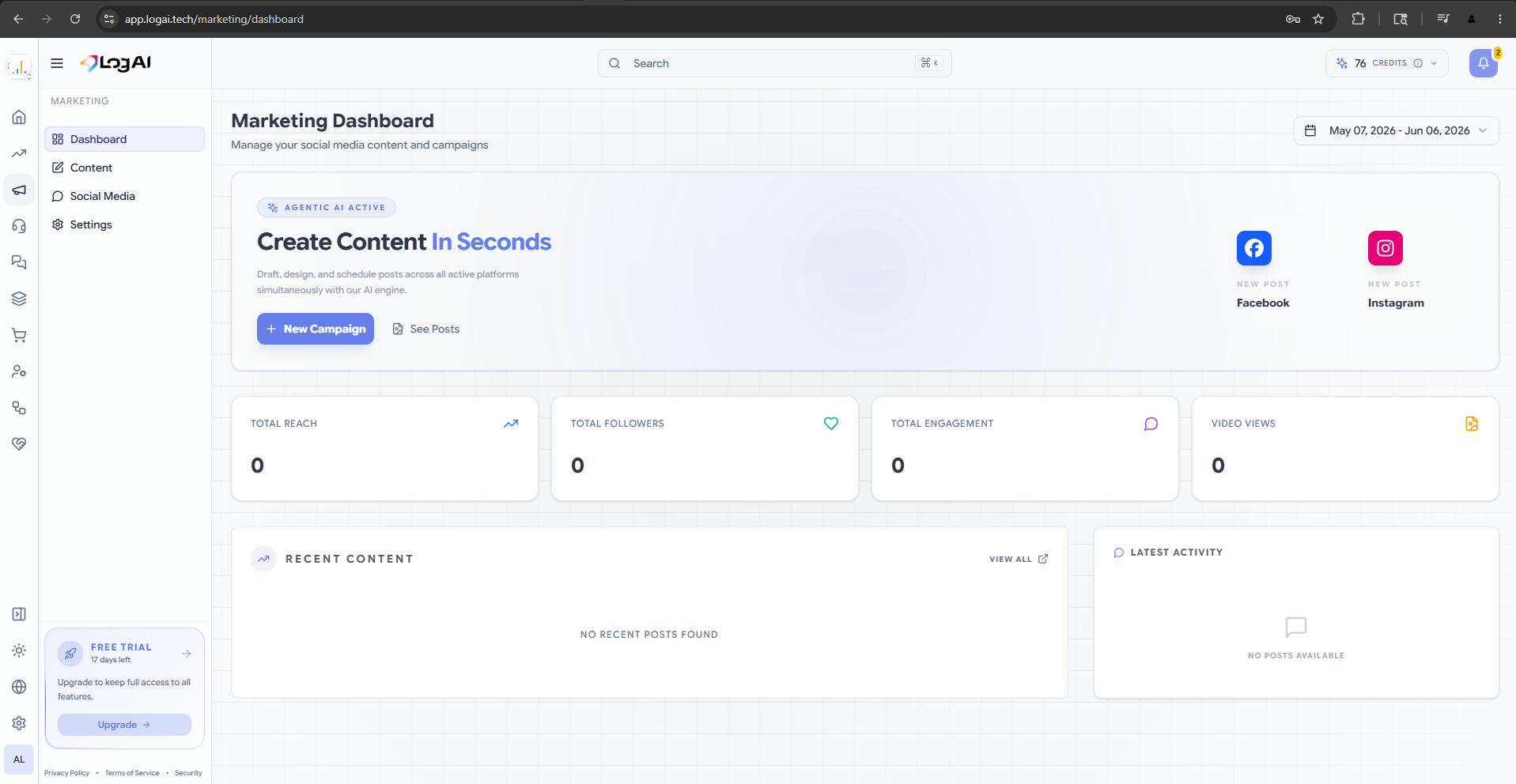Select Dashboard in the Marketing menu
This screenshot has height=784, width=1516.
[x=124, y=139]
